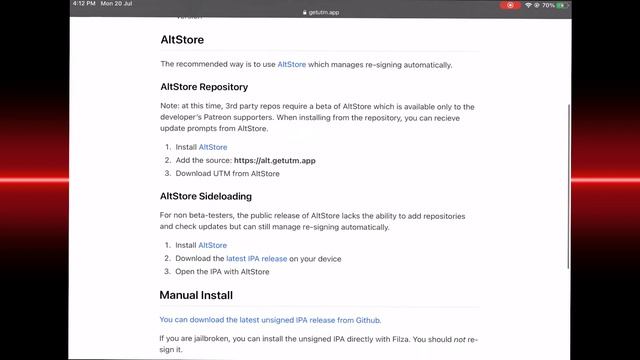
Task: Open AltStore link under AltStore Sideloading steps
Action: click(x=212, y=245)
